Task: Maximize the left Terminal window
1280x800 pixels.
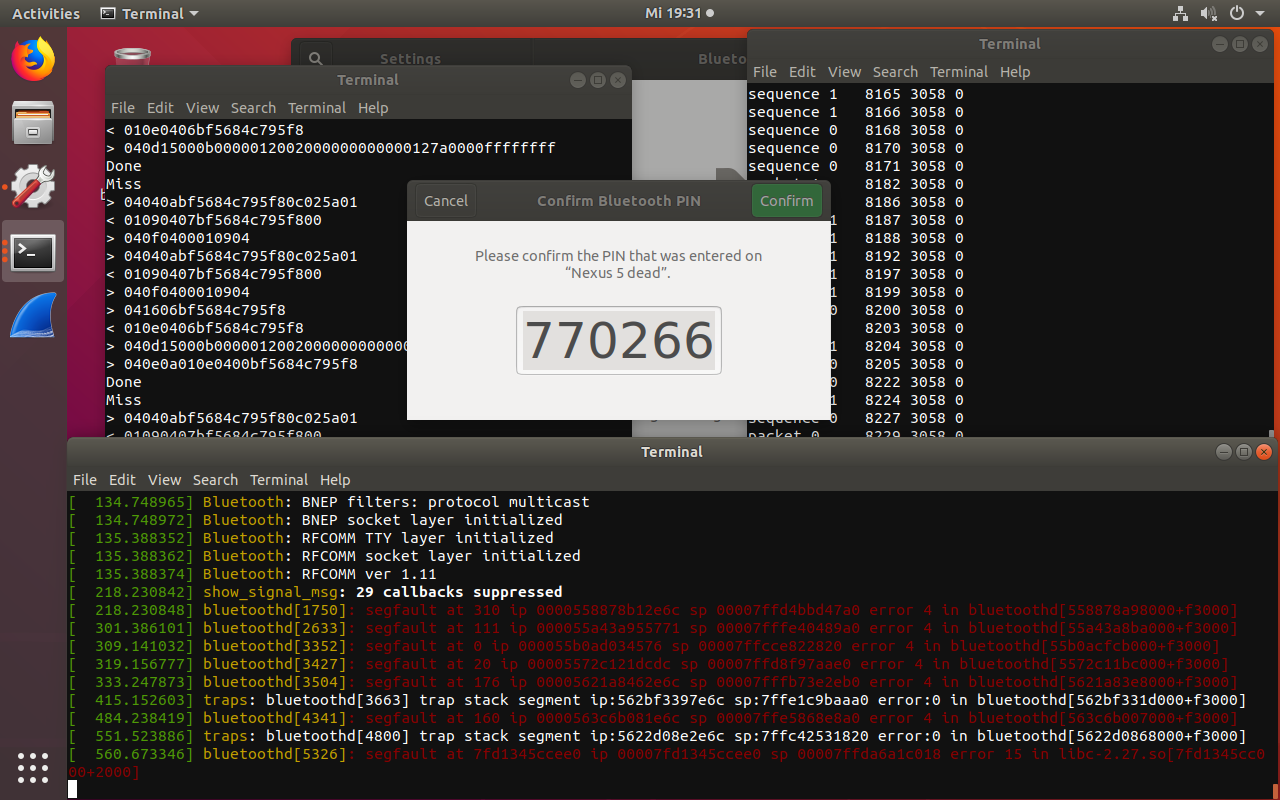Action: (597, 80)
